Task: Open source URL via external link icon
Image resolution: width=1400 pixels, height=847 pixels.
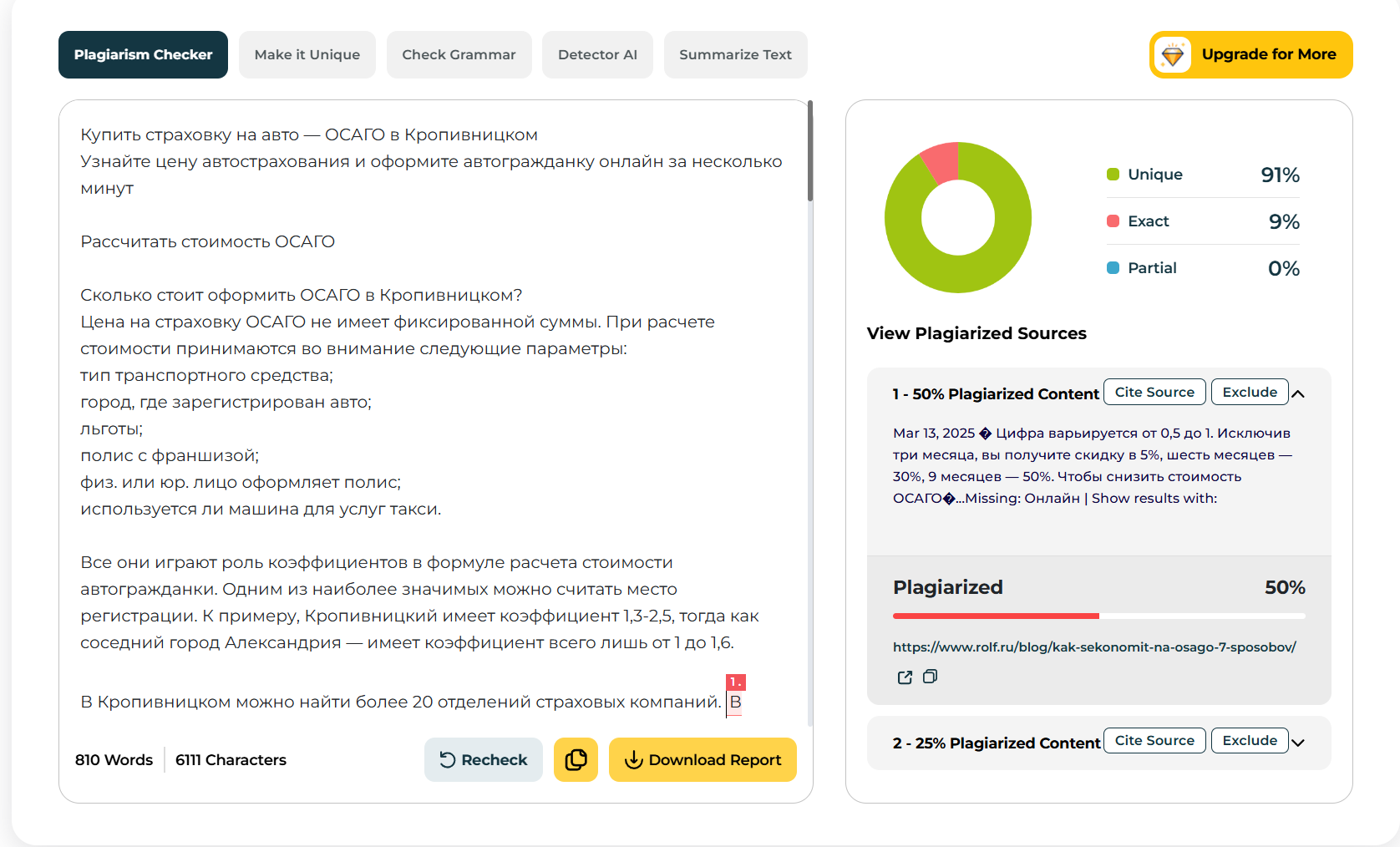Action: 905,677
